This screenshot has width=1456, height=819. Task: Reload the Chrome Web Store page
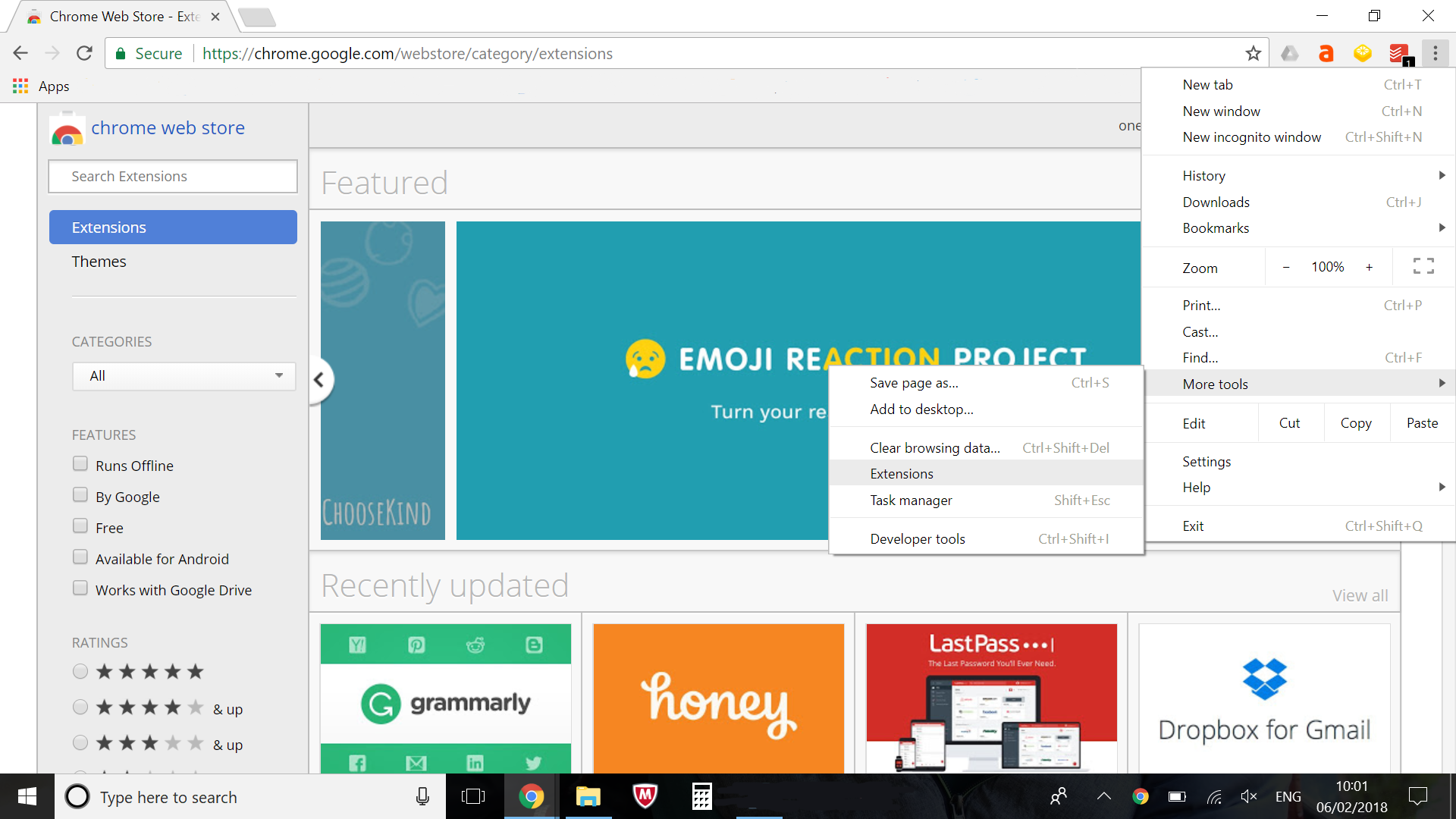(84, 53)
